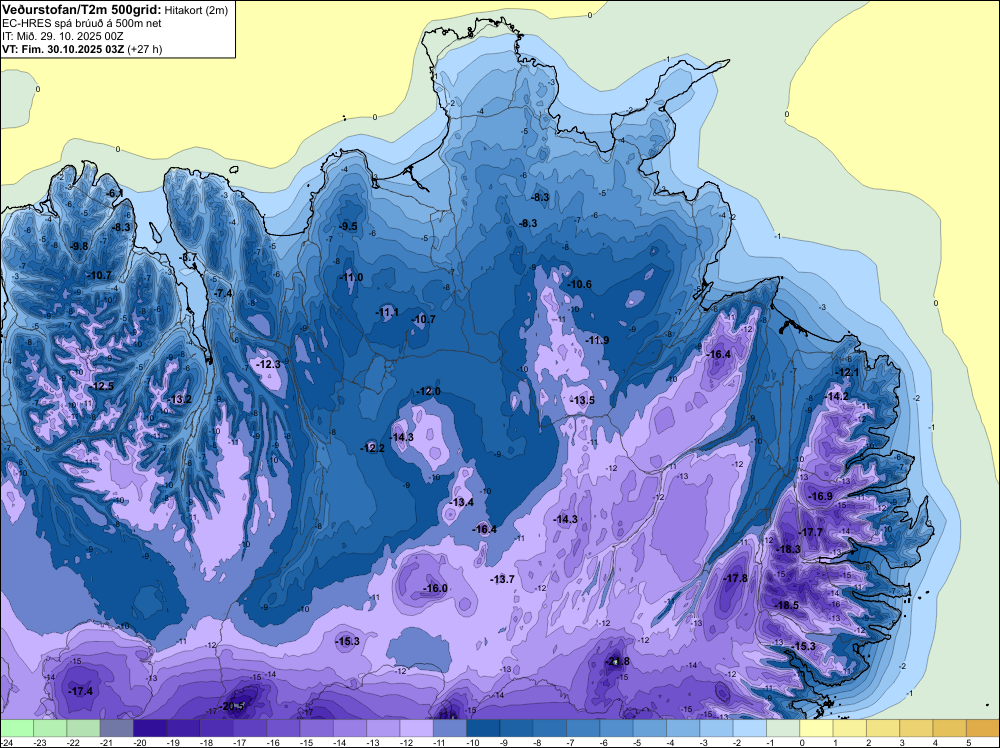This screenshot has height=748, width=1000.
Task: Select the deep blue -10 legend swatch
Action: pos(483,728)
